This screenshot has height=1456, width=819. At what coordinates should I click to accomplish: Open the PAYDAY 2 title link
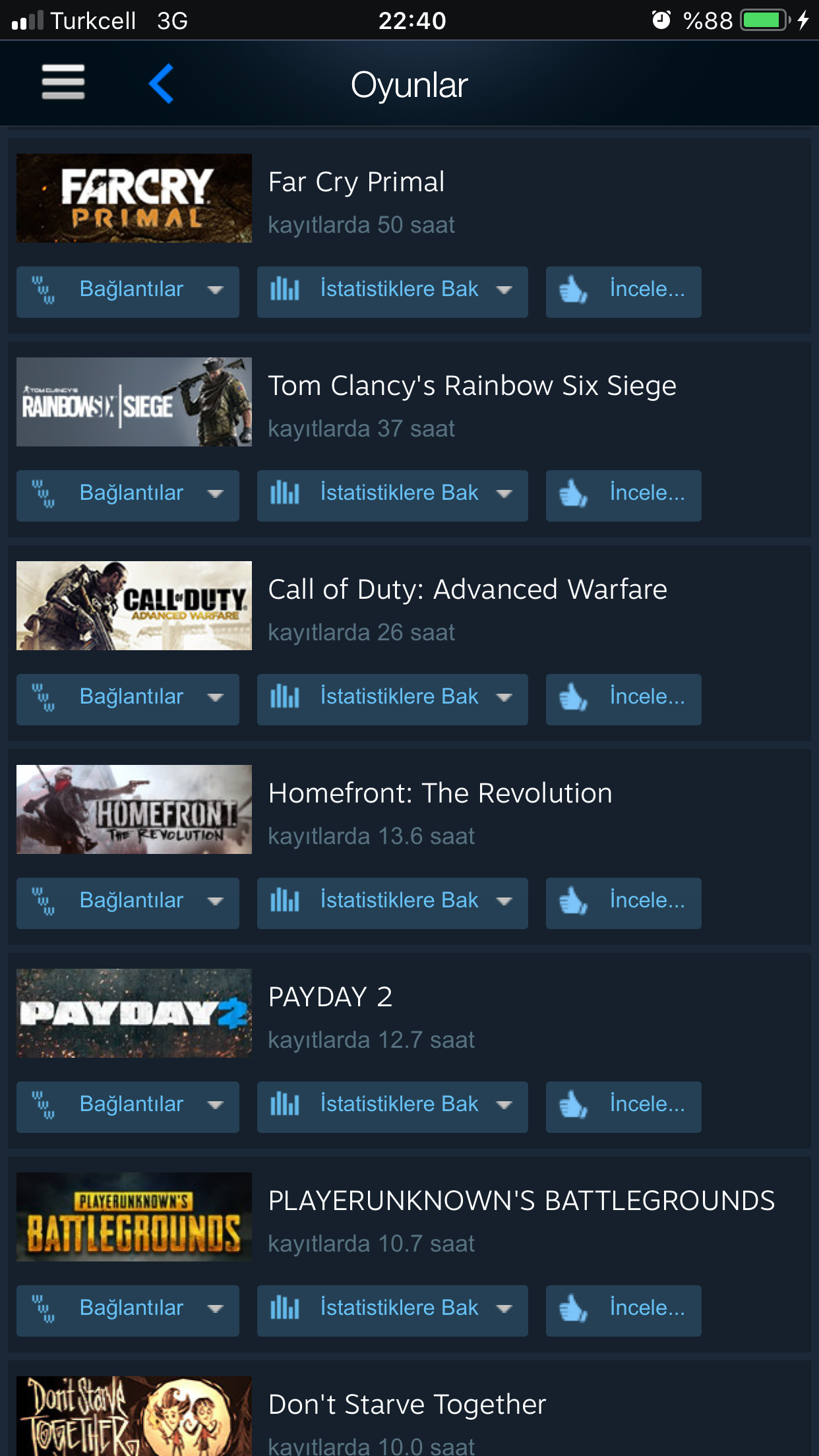coord(330,997)
